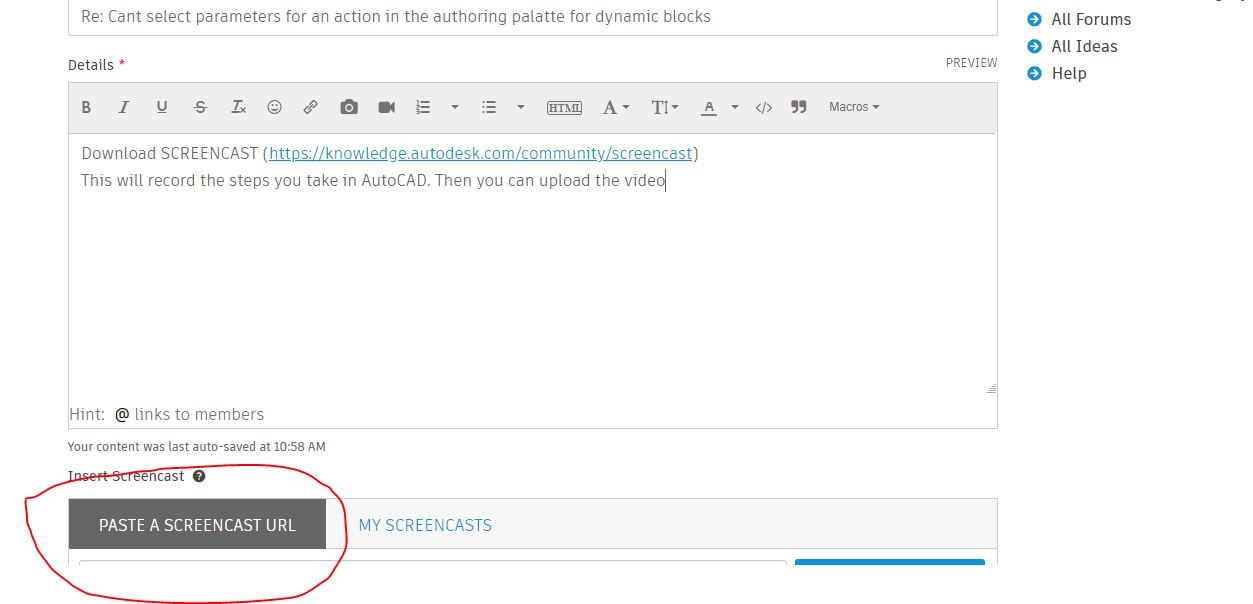1253x604 pixels.
Task: View the HTML source of the post
Action: pos(564,107)
